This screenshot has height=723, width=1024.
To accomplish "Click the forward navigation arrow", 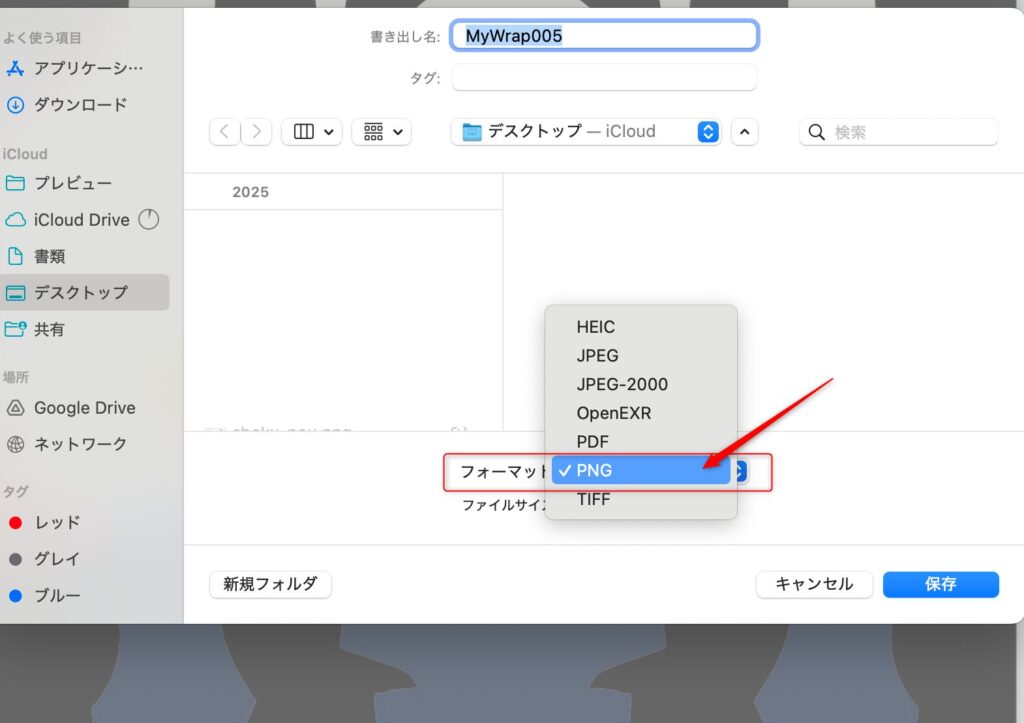I will [257, 132].
